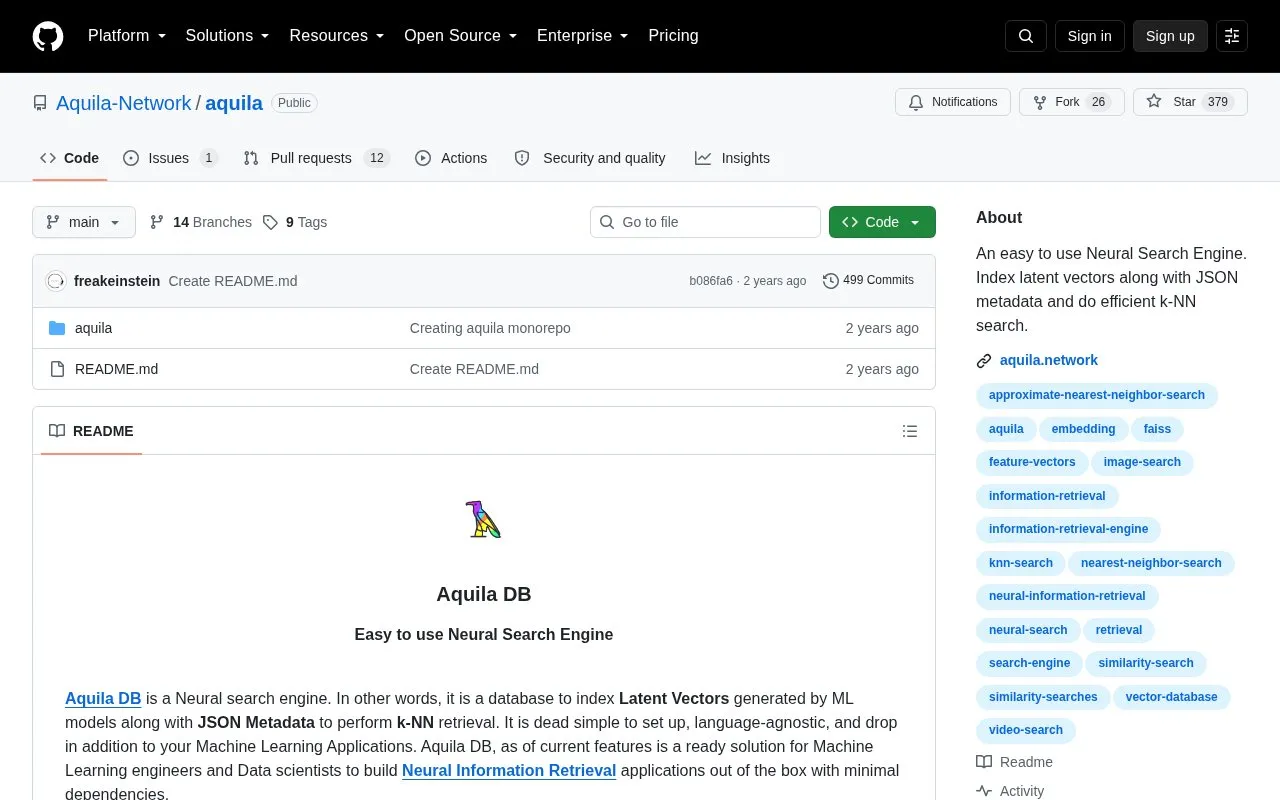Open the main branch selector dropdown
1280x800 pixels.
point(84,222)
